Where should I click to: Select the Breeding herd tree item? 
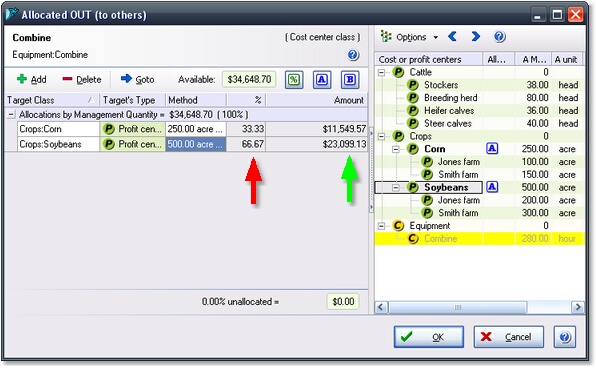pos(450,98)
